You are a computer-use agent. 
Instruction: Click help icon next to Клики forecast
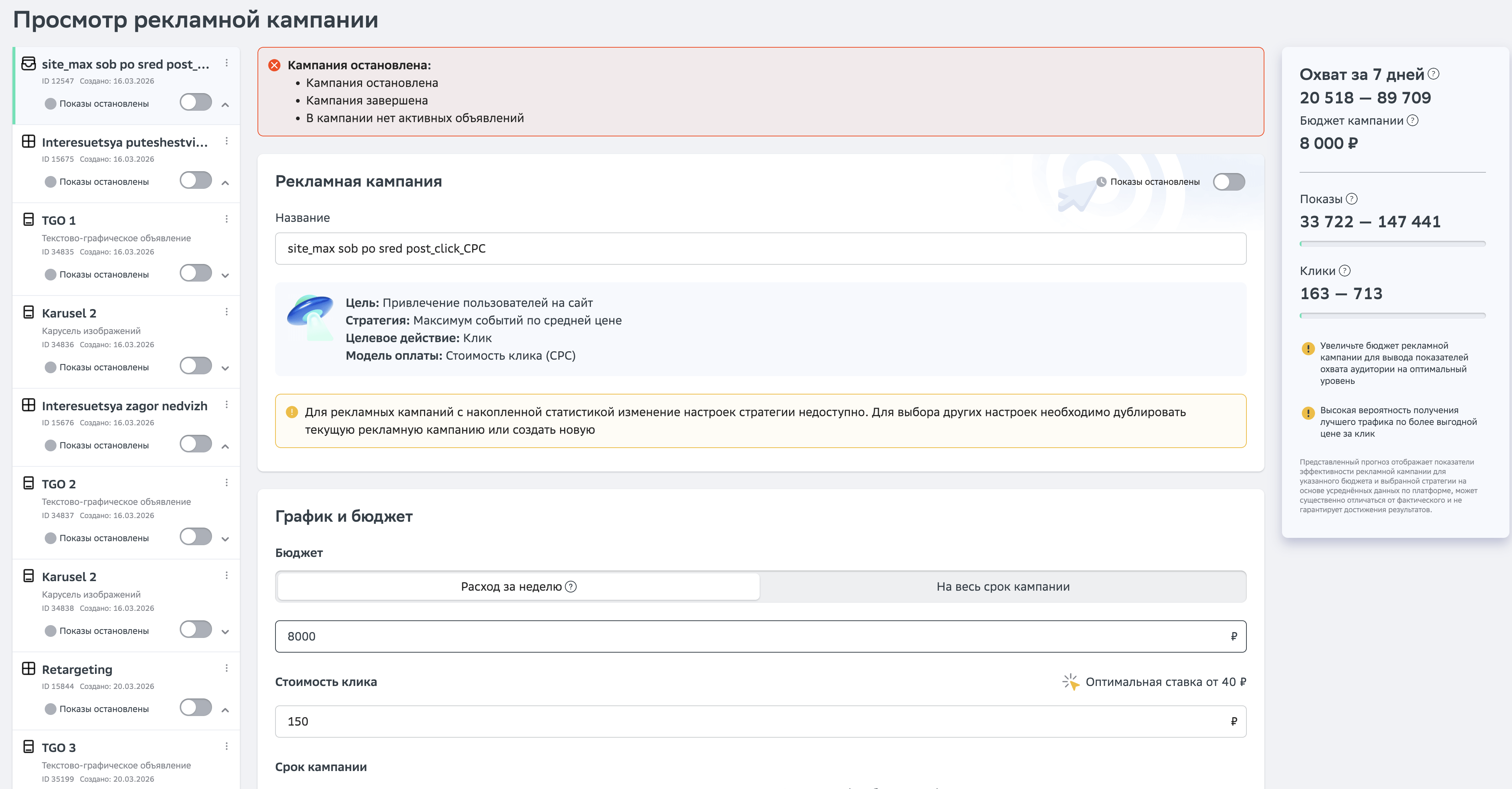pos(1345,271)
